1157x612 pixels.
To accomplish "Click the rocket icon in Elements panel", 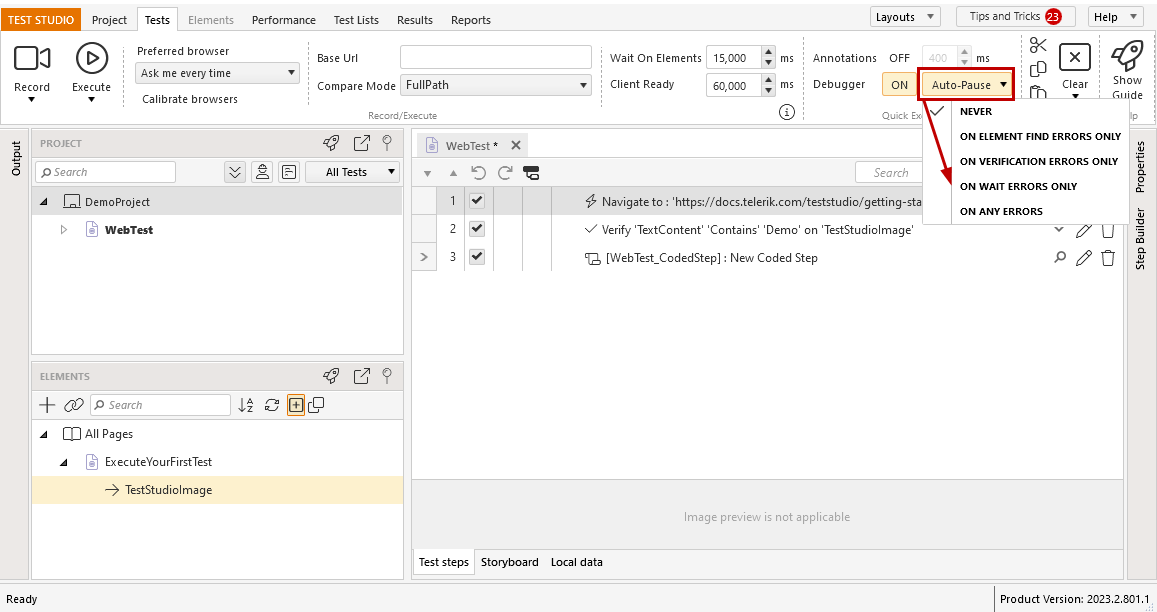I will coord(331,376).
